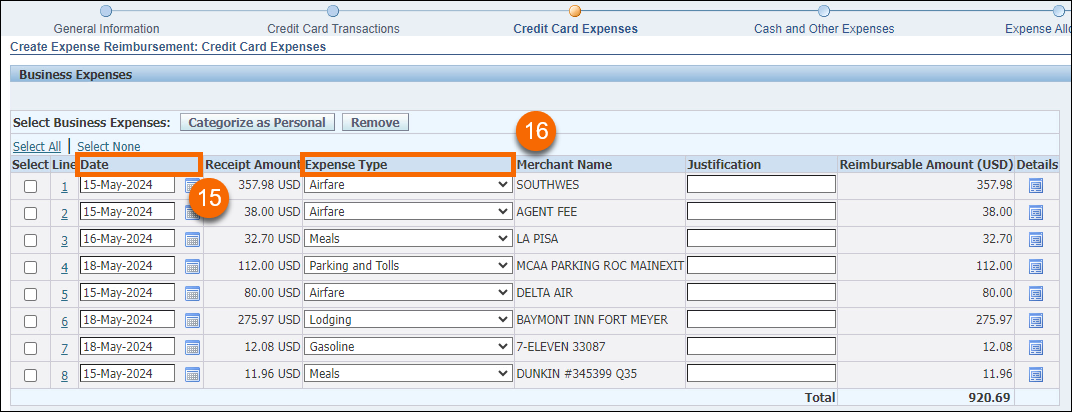The image size is (1072, 412).
Task: Go to Credit Card Transactions step
Action: coord(333,29)
